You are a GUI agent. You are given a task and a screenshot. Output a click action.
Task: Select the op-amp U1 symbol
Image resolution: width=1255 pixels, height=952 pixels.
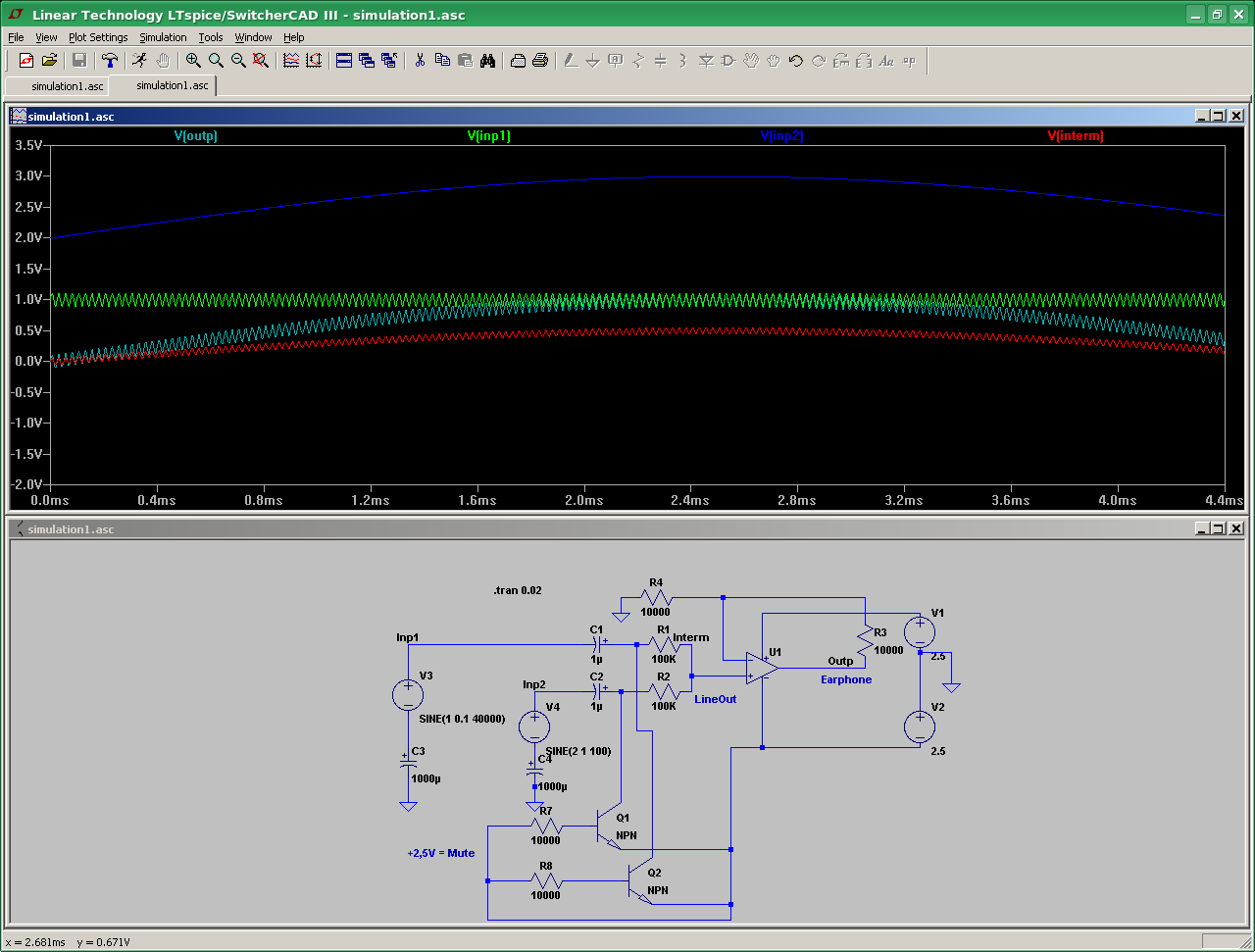pyautogui.click(x=762, y=667)
